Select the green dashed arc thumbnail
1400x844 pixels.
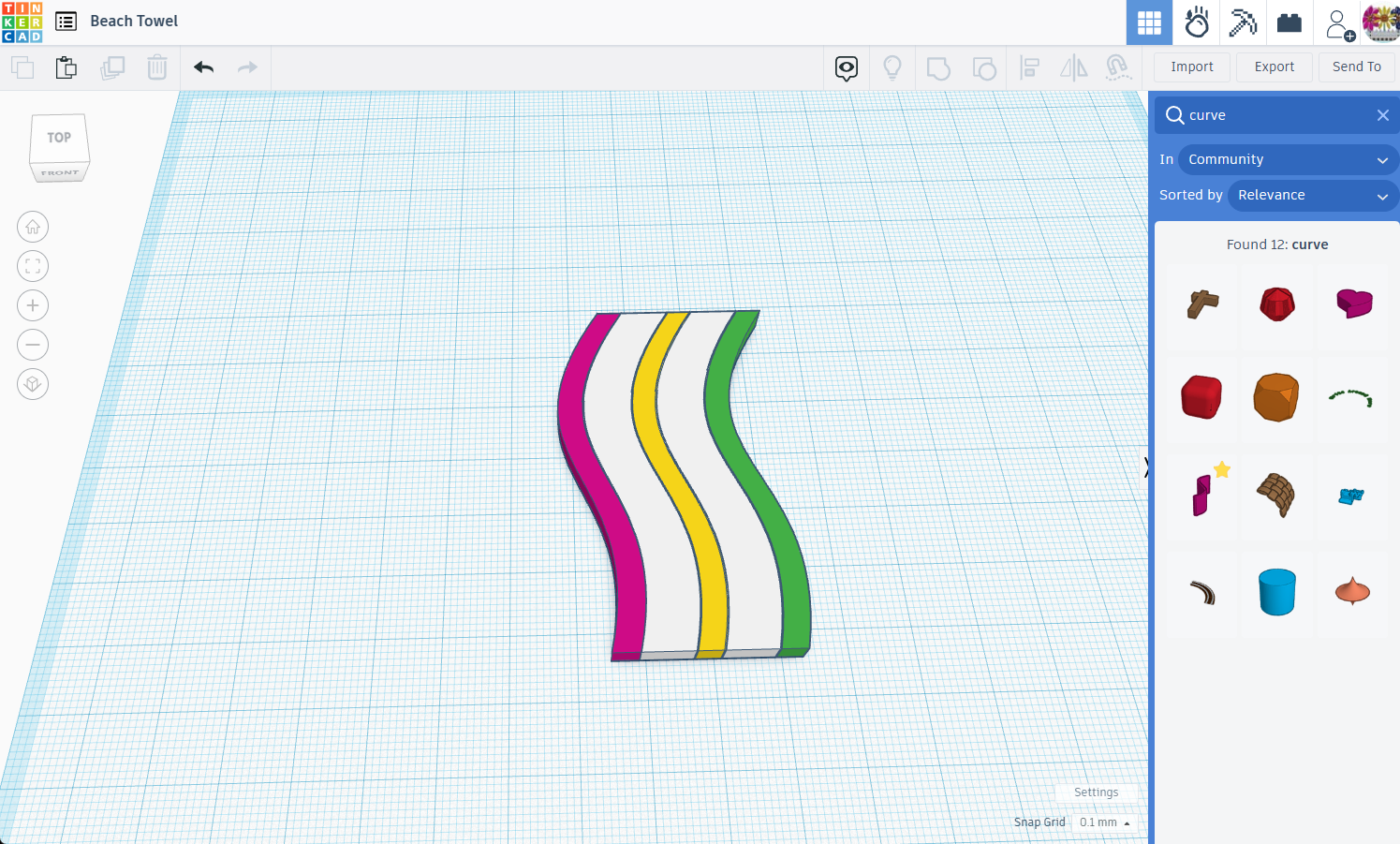click(1351, 398)
